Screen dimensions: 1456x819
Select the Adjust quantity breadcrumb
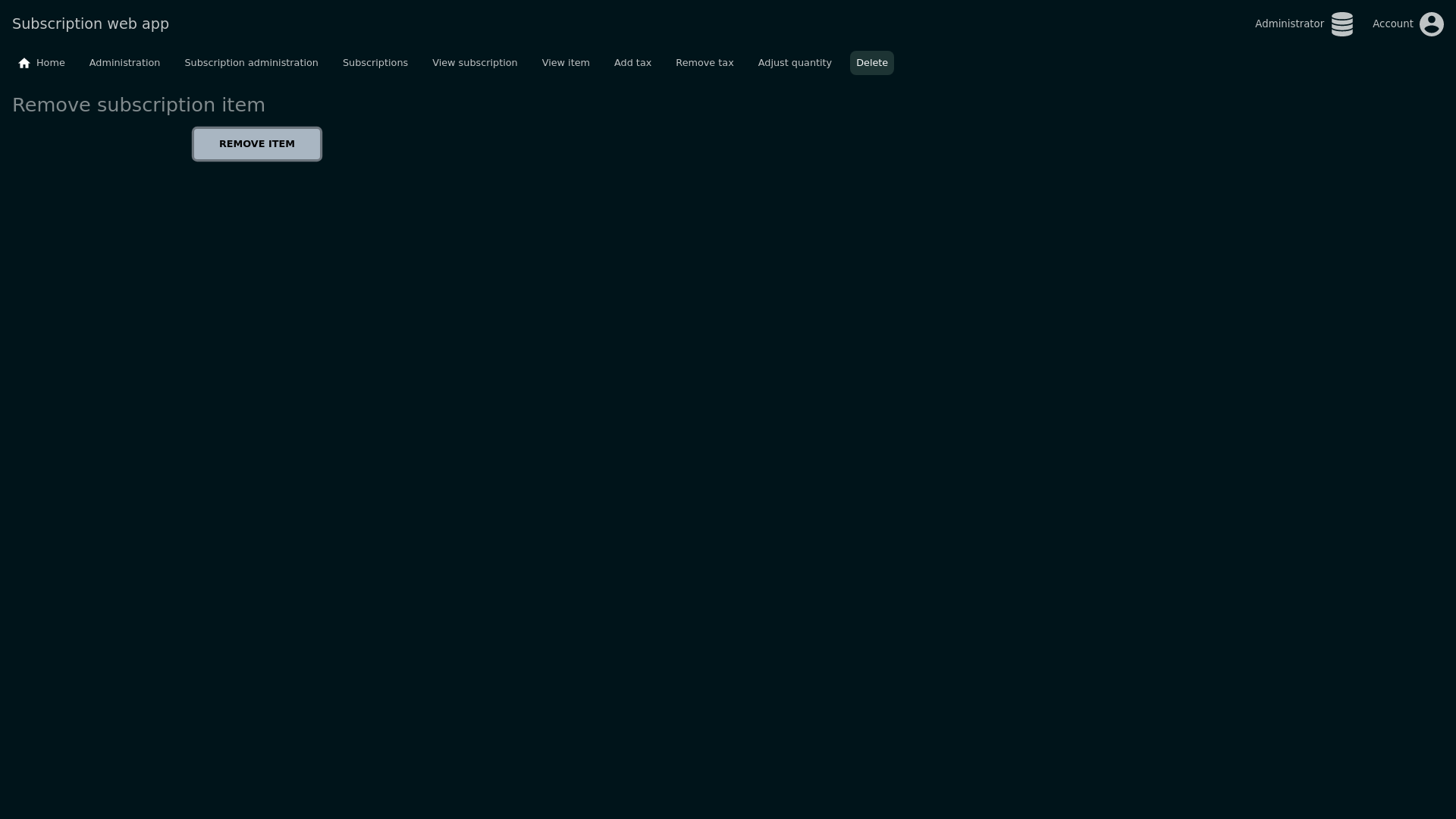click(x=795, y=63)
